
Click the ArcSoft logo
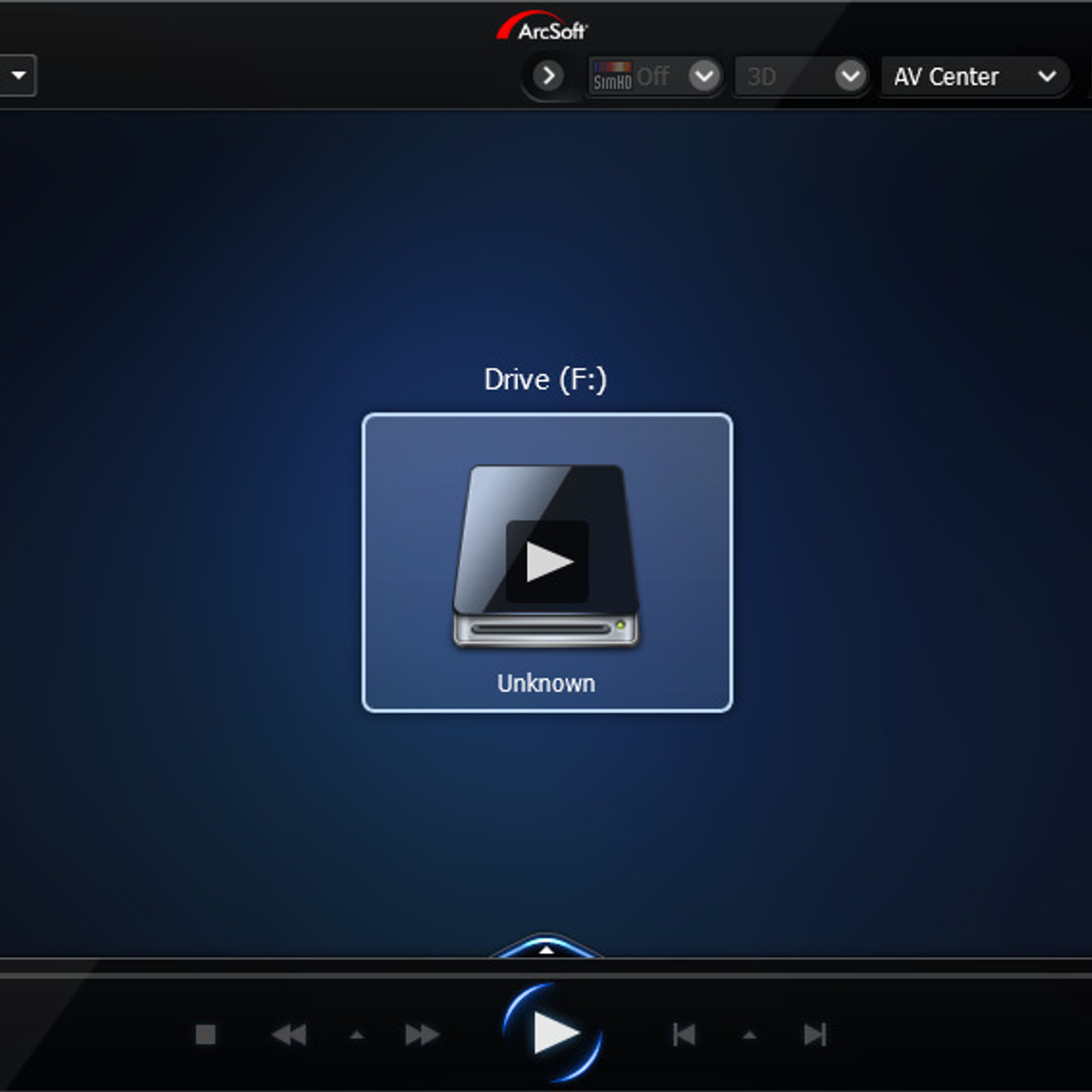pos(543,26)
